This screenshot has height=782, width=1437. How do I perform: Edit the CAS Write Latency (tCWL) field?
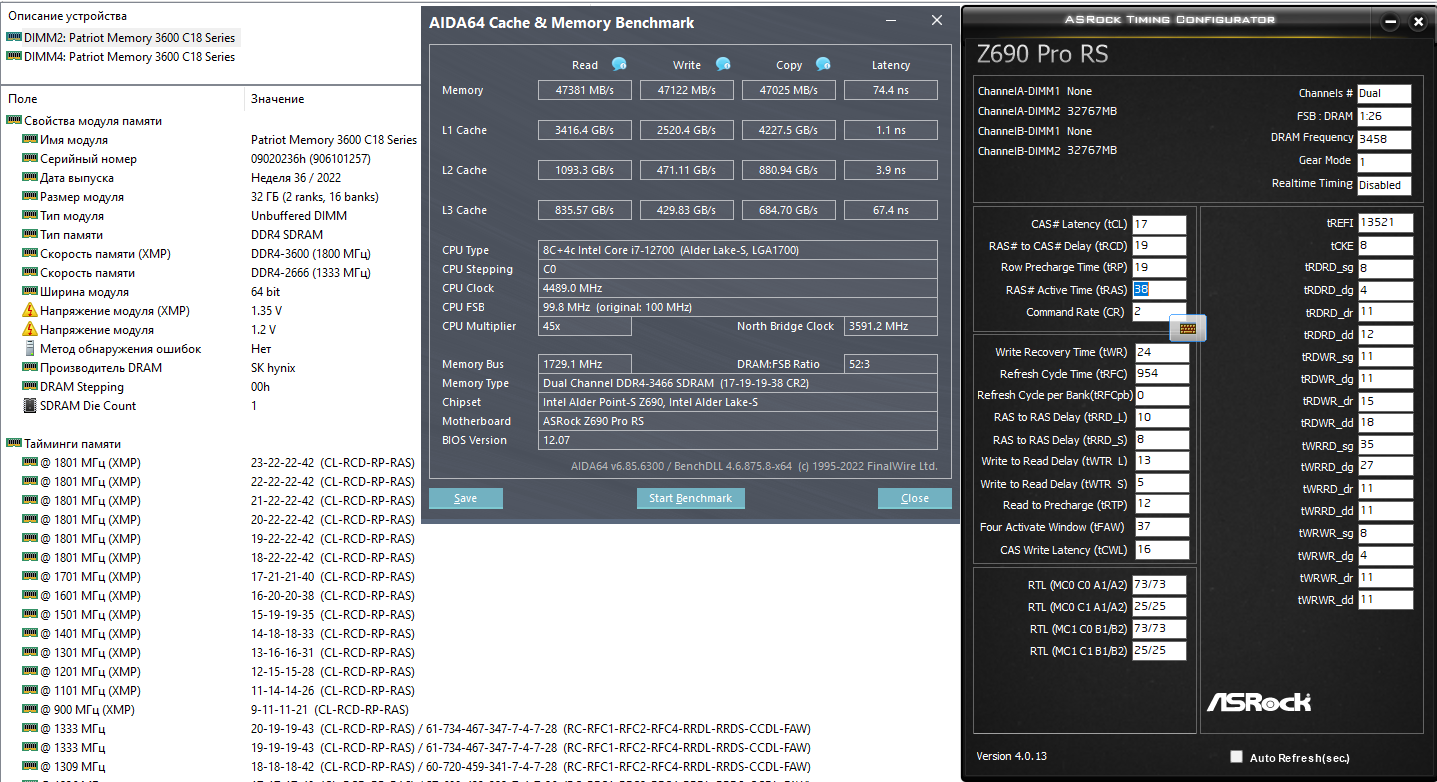pos(1162,550)
